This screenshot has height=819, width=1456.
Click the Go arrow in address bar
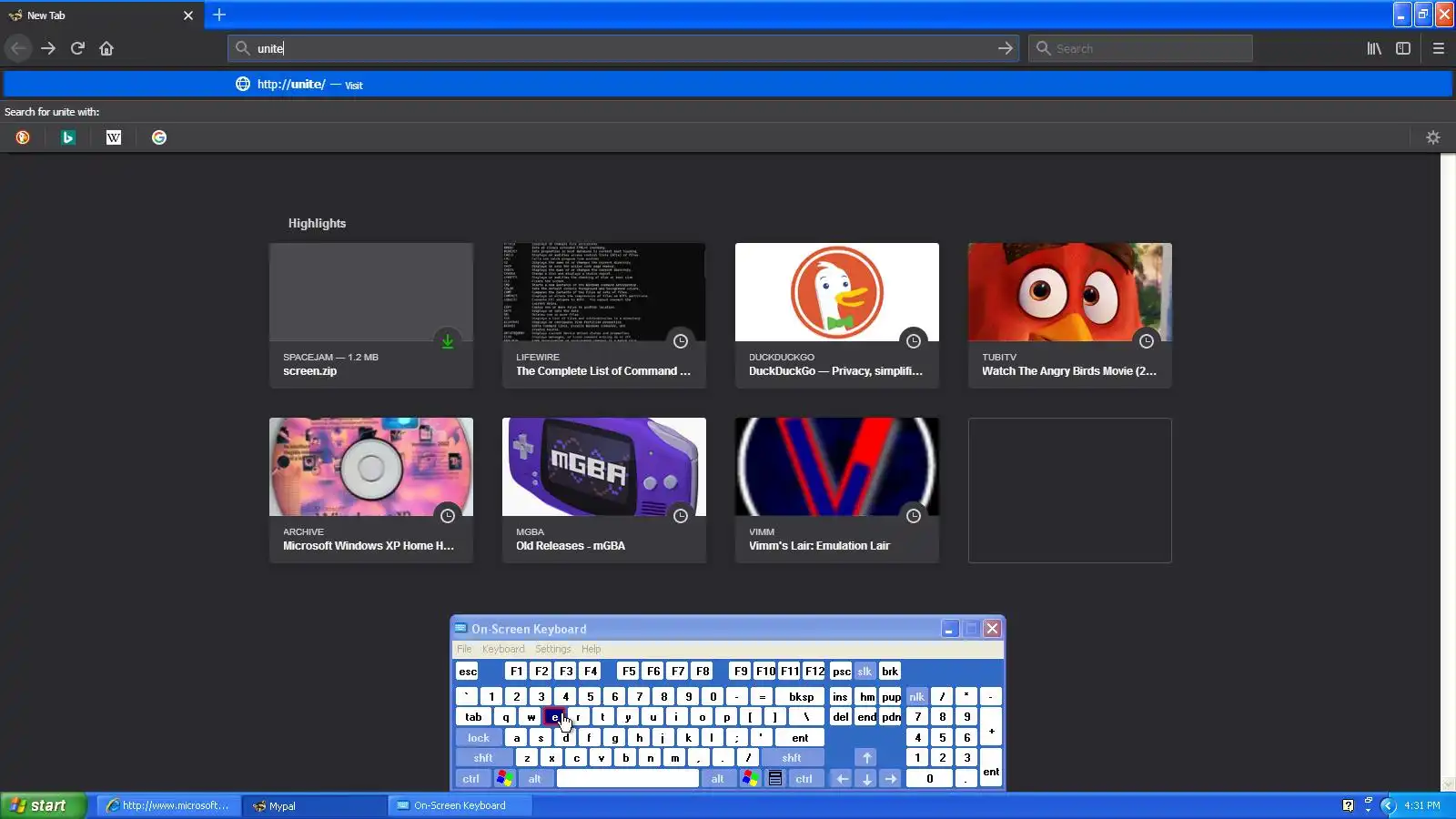click(1005, 48)
